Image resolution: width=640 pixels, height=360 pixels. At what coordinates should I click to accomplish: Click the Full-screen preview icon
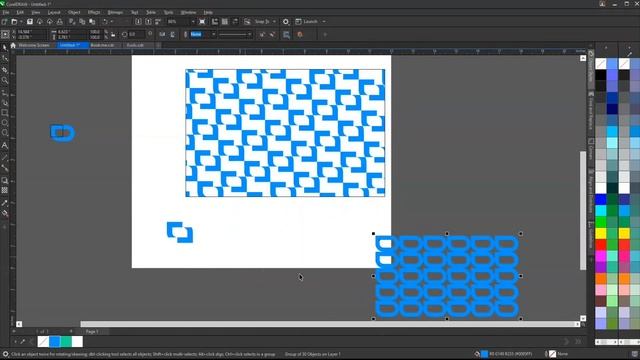202,22
